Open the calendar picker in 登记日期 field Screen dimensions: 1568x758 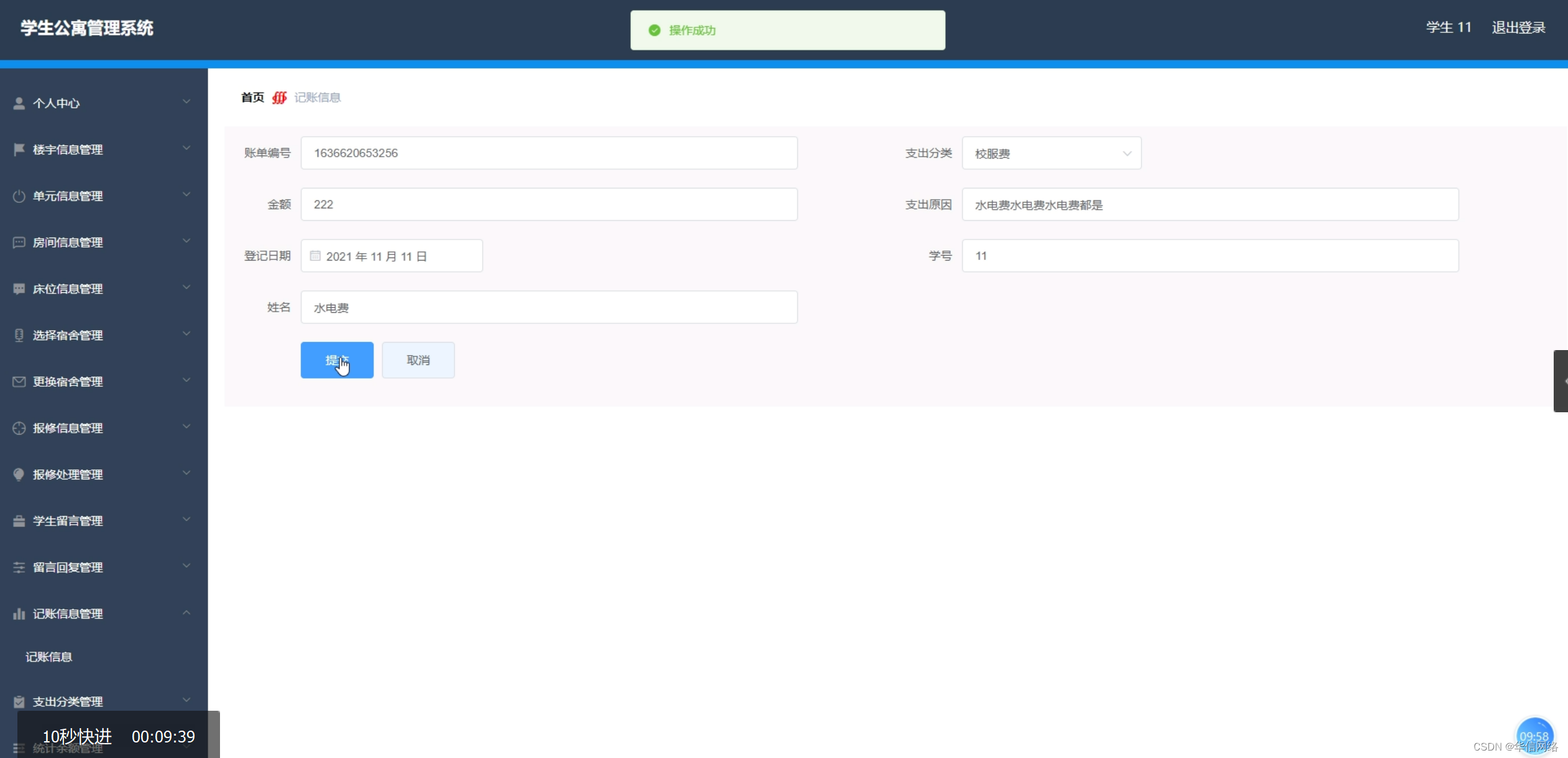click(x=316, y=256)
